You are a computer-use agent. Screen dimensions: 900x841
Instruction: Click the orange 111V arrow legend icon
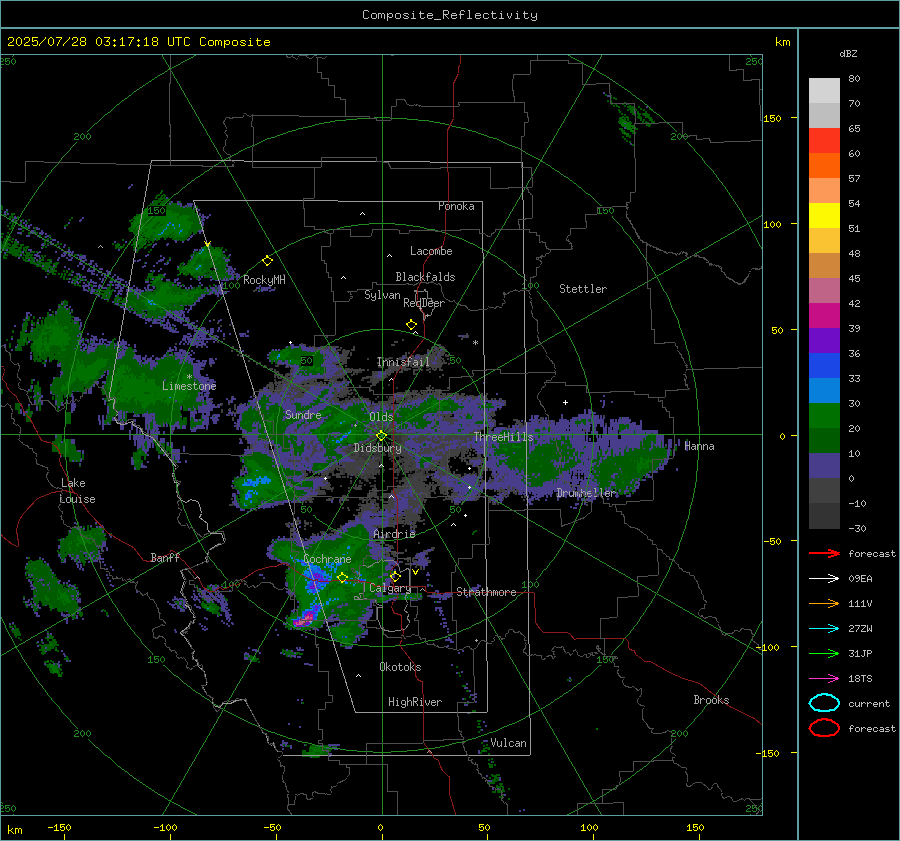[x=824, y=603]
